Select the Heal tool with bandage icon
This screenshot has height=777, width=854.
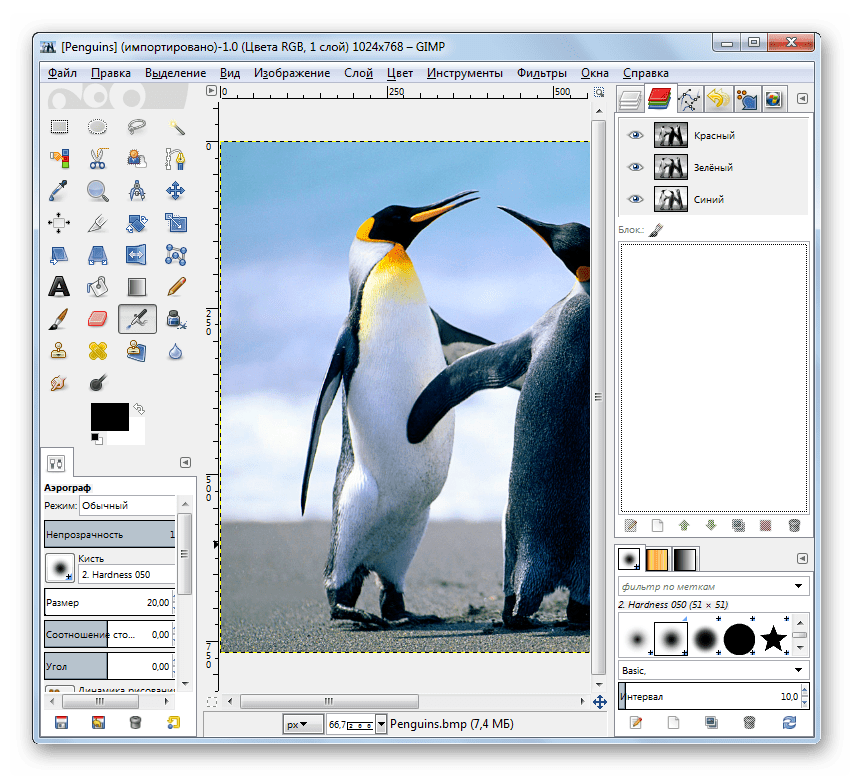(x=97, y=351)
